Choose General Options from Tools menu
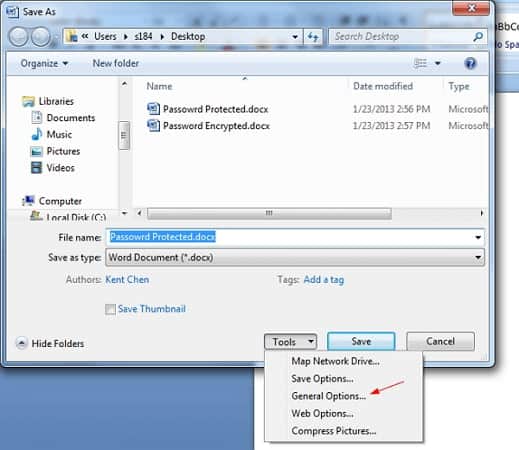The width and height of the screenshot is (519, 450). (x=328, y=396)
